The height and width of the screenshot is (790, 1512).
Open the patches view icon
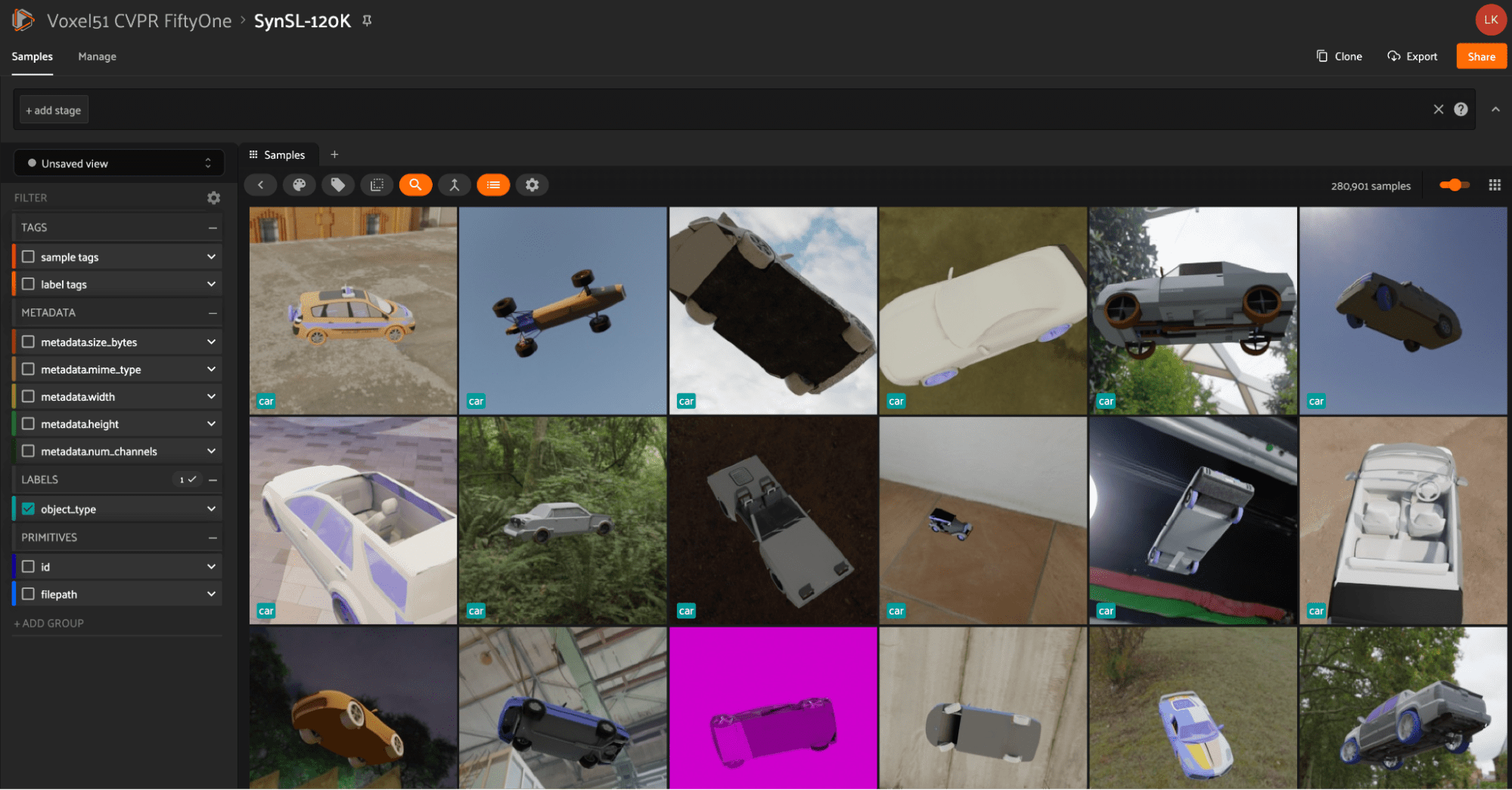point(377,184)
